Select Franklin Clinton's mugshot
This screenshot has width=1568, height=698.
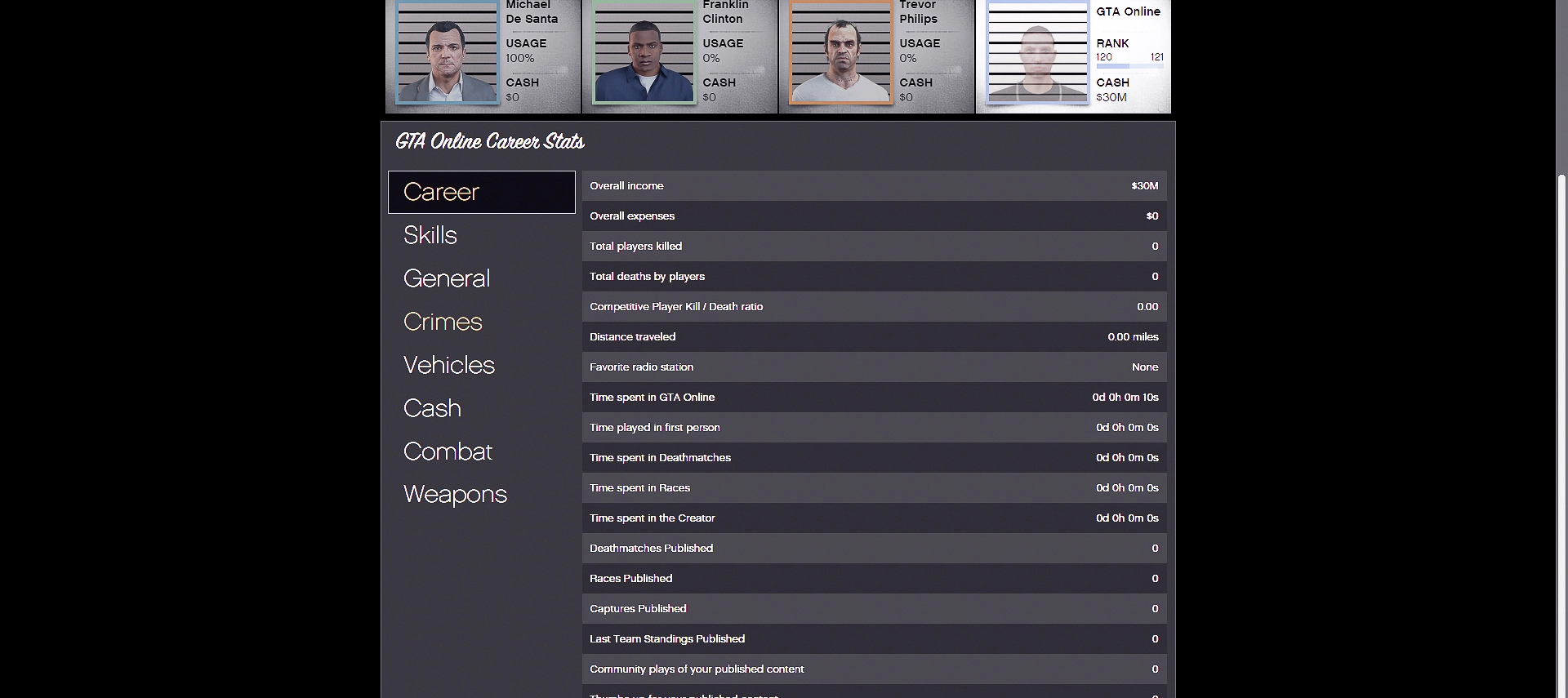[x=644, y=52]
